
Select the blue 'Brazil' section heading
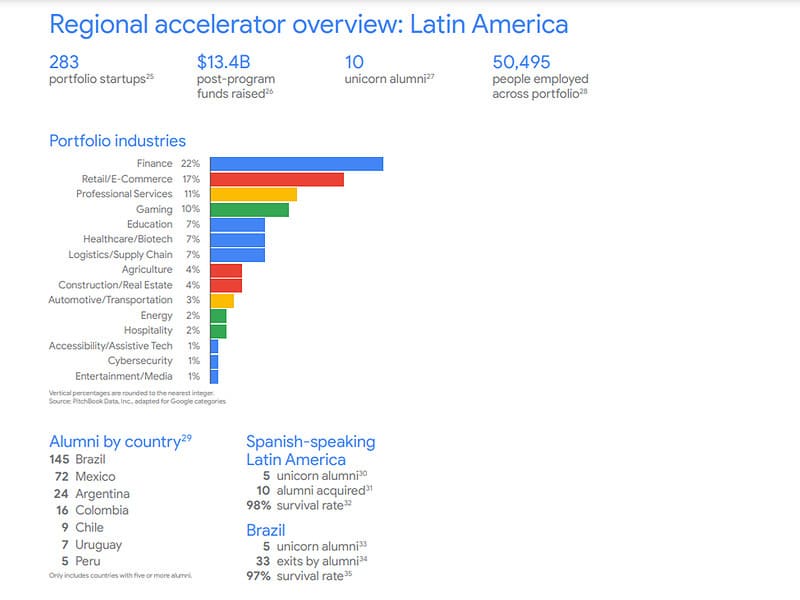pos(266,530)
